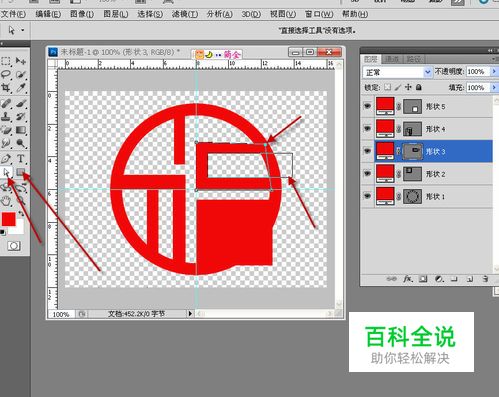Swap foreground and background colors
This screenshot has height=397, width=499.
pos(21,214)
